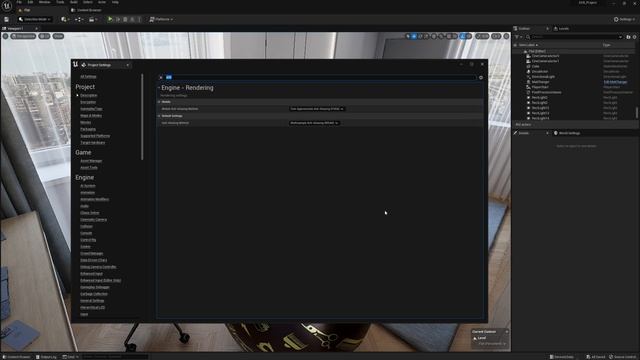Open the Help menu
Screen dimensions: 640x360
click(115, 2)
